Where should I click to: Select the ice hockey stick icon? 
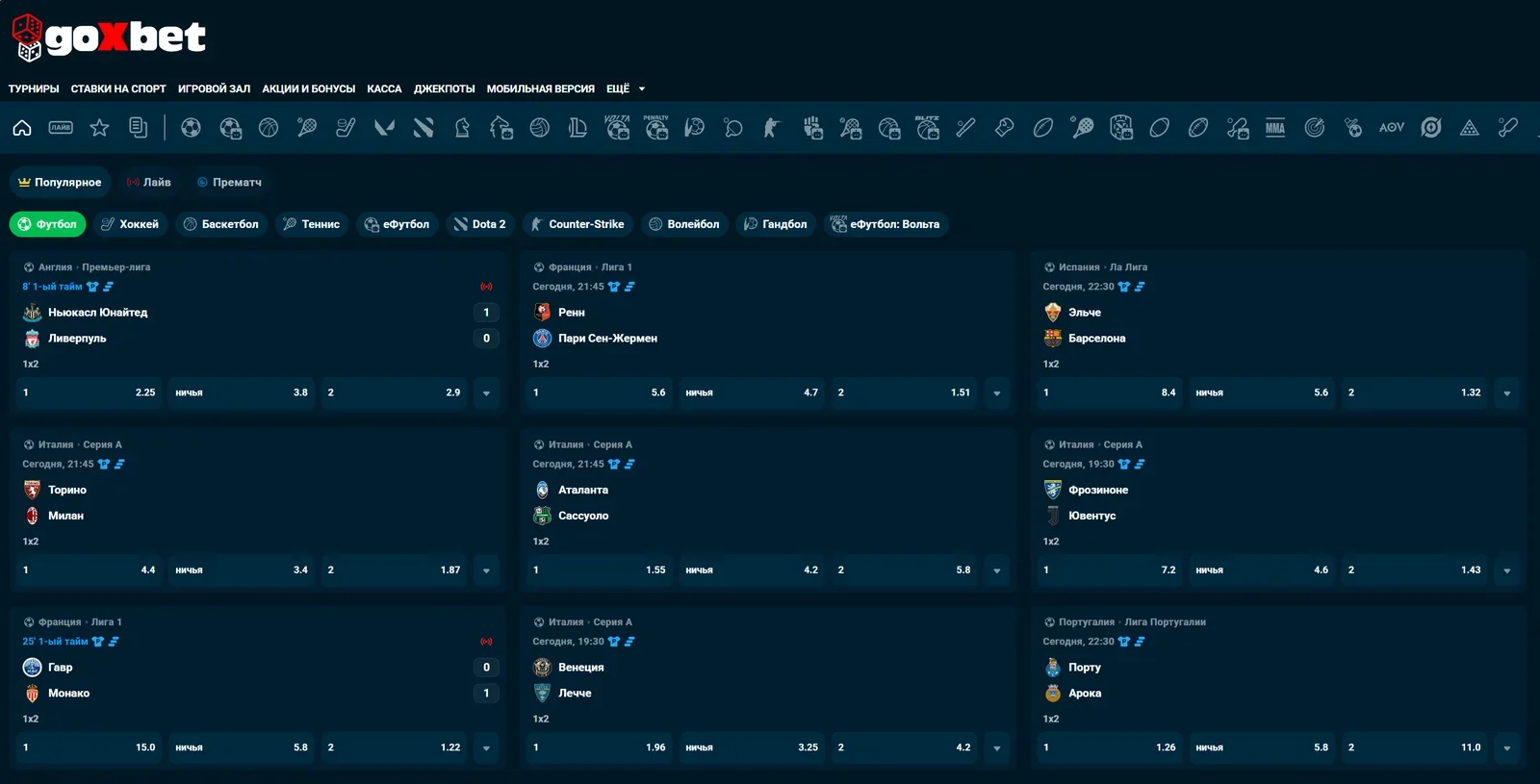tap(346, 127)
